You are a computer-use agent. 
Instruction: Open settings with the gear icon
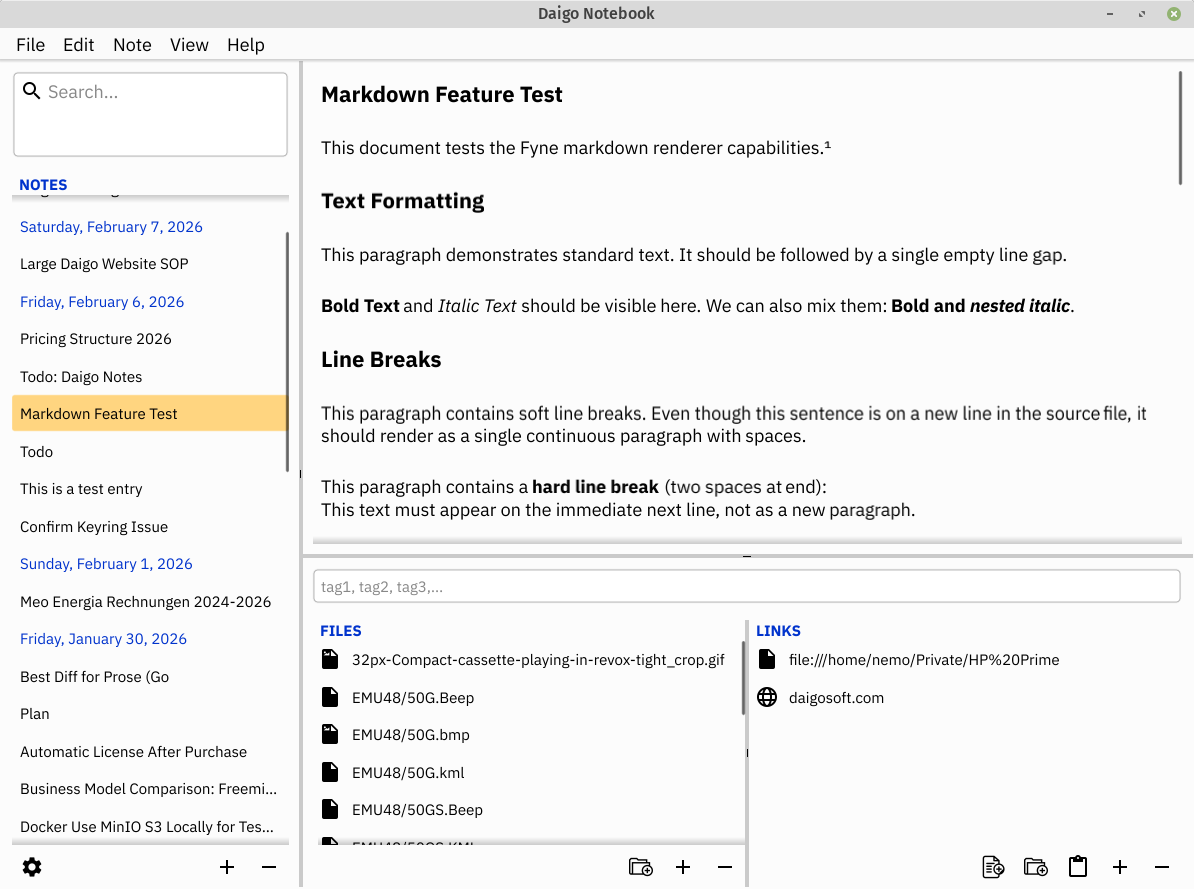click(32, 867)
